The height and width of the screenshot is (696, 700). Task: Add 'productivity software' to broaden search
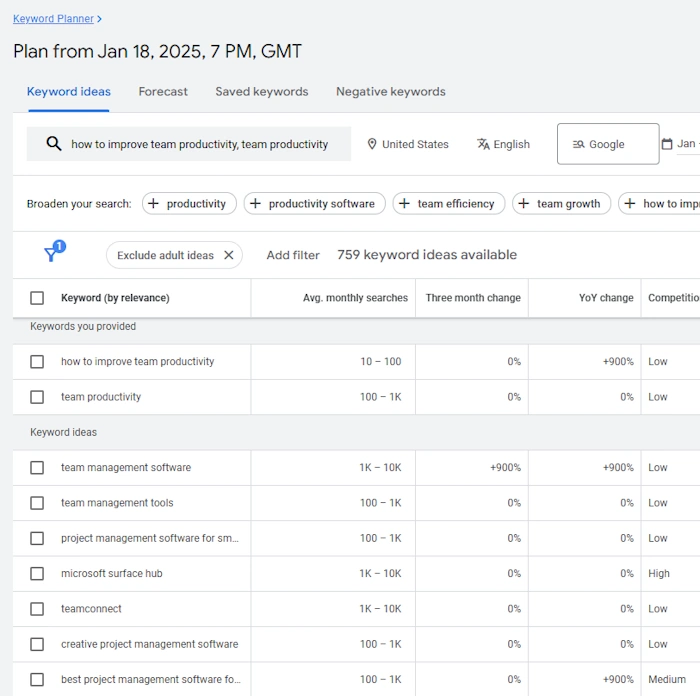314,204
